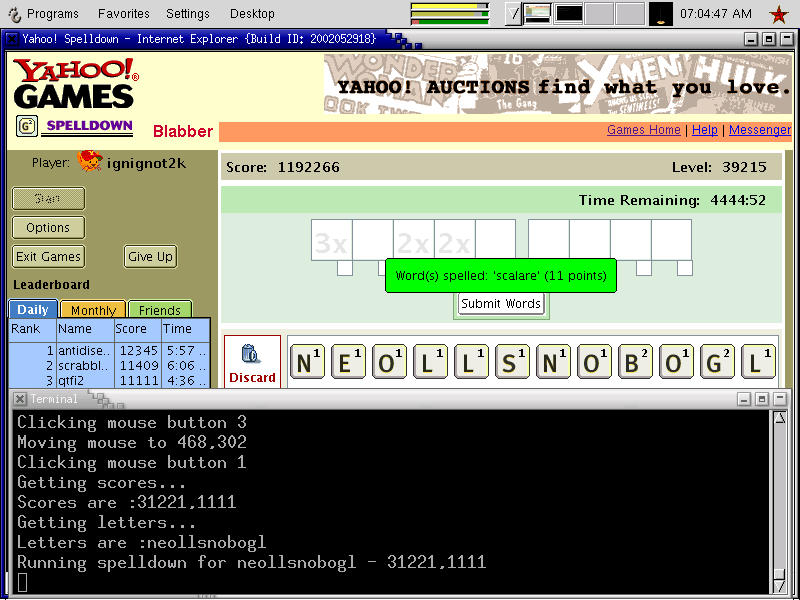Open the Programs menu

[52, 14]
